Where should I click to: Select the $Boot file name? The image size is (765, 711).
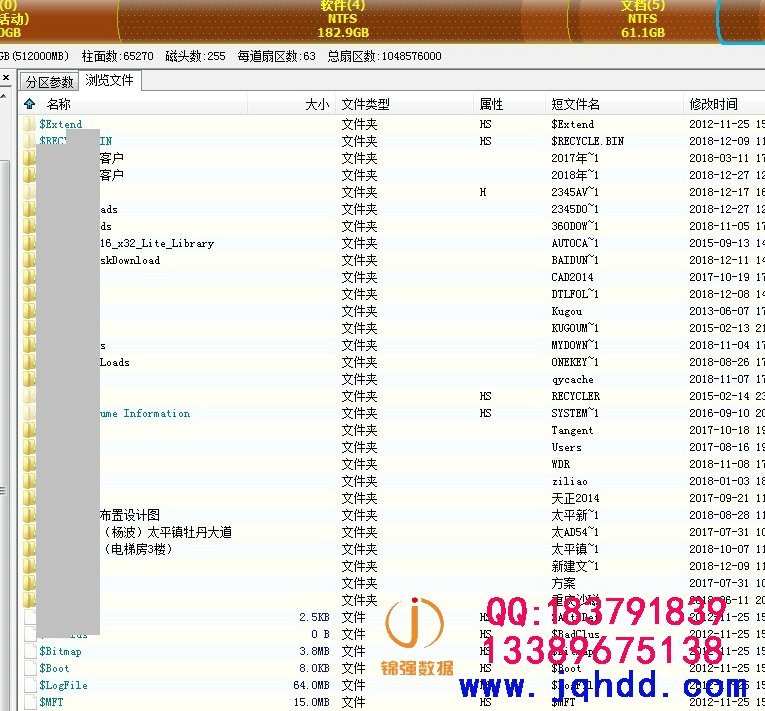coord(54,668)
